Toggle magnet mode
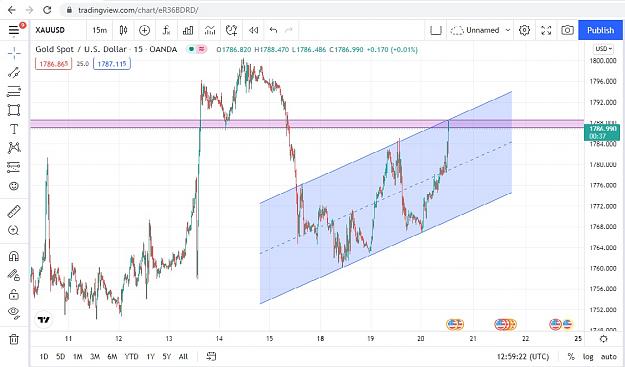This screenshot has height=367, width=625. pos(14,255)
